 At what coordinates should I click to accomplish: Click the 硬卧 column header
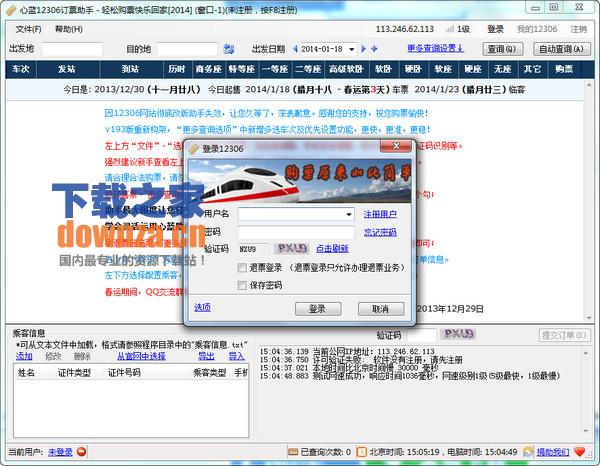click(x=413, y=69)
